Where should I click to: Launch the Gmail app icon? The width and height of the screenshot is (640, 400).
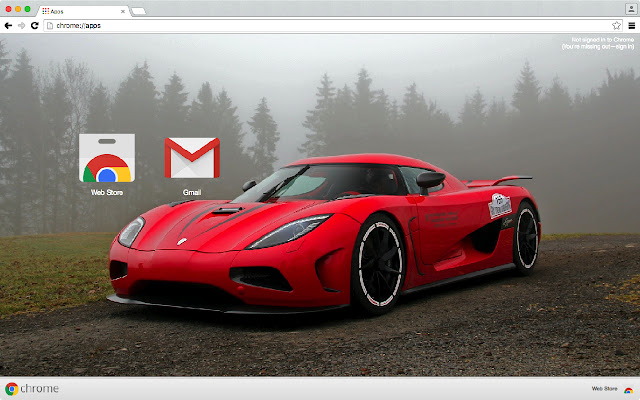coord(192,158)
